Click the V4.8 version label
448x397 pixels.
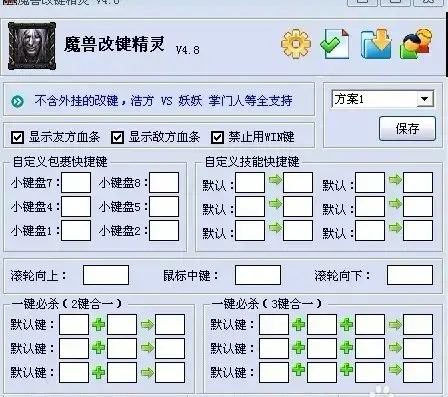188,50
